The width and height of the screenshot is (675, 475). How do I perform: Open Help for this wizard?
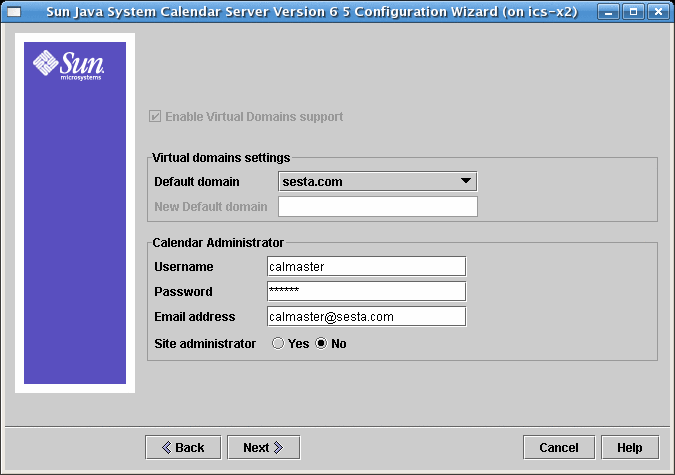coord(630,448)
